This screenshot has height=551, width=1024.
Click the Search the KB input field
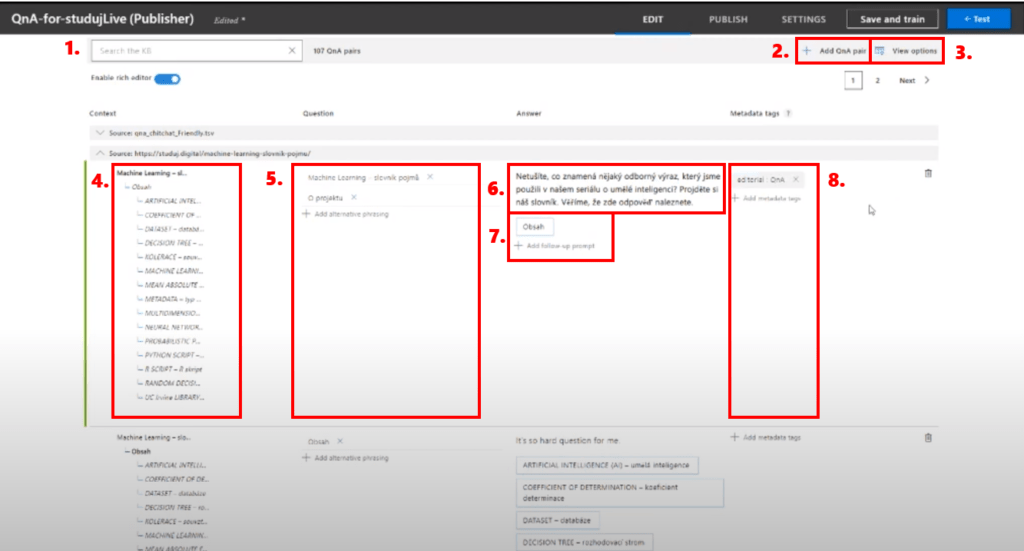pyautogui.click(x=190, y=50)
